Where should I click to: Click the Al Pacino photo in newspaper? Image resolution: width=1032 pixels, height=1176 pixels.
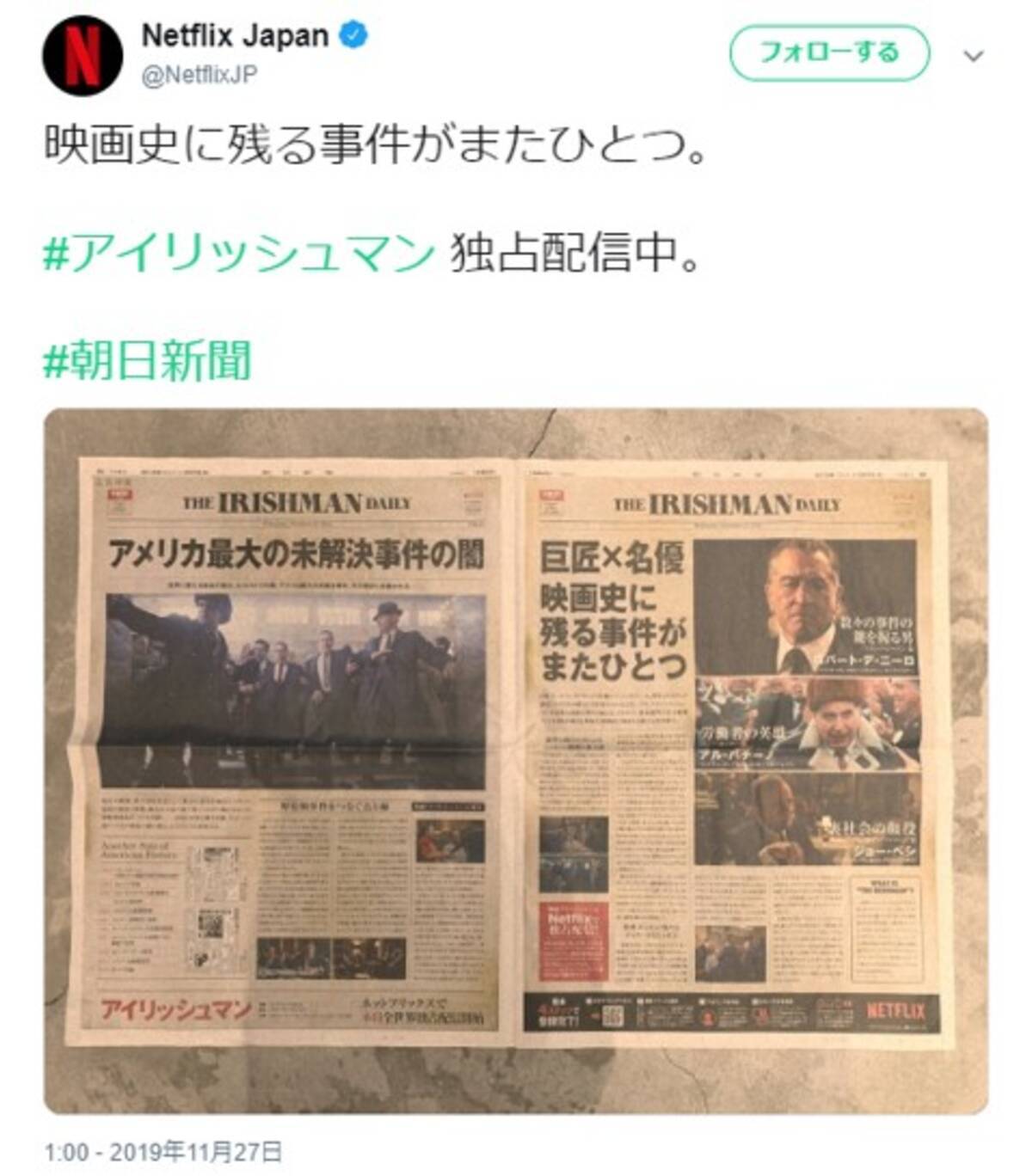808,724
